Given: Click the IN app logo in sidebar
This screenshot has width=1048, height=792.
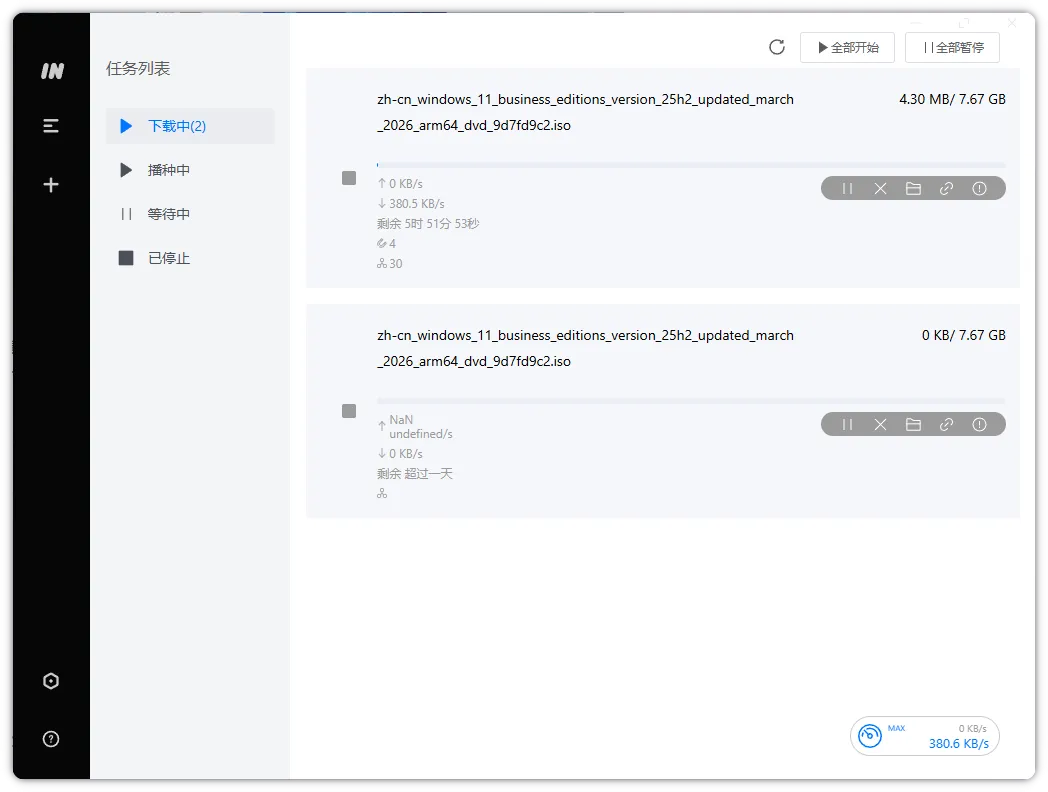Looking at the screenshot, I should [x=52, y=71].
